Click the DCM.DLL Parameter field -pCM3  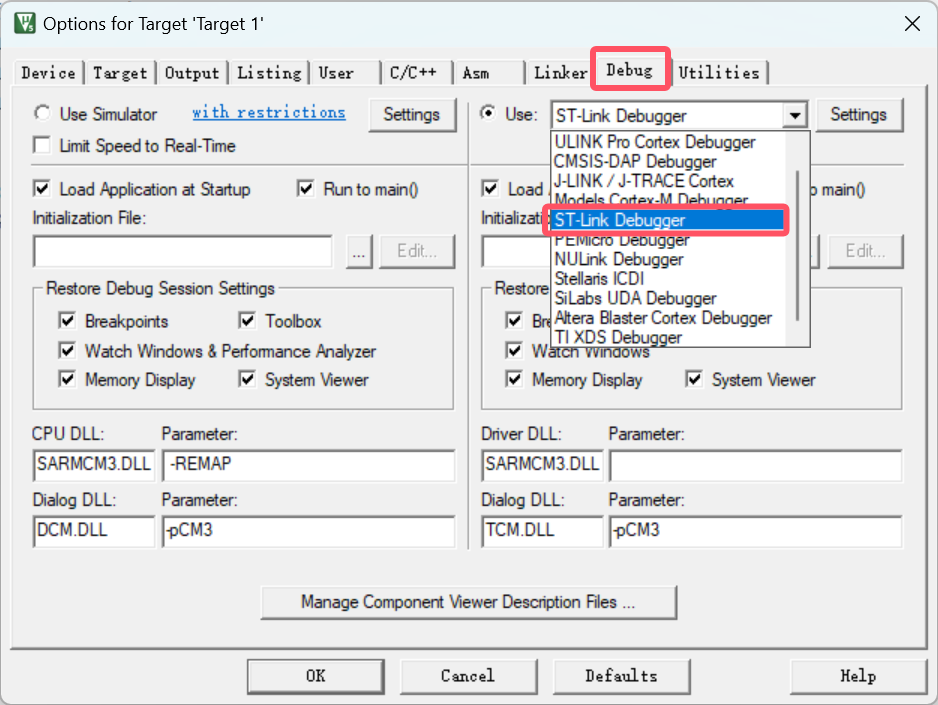pyautogui.click(x=309, y=532)
